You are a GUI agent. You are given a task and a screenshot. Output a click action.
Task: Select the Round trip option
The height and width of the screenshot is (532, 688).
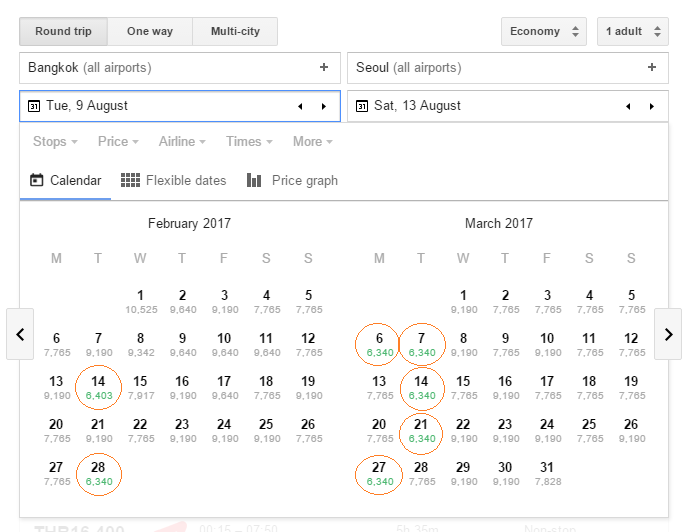(63, 31)
